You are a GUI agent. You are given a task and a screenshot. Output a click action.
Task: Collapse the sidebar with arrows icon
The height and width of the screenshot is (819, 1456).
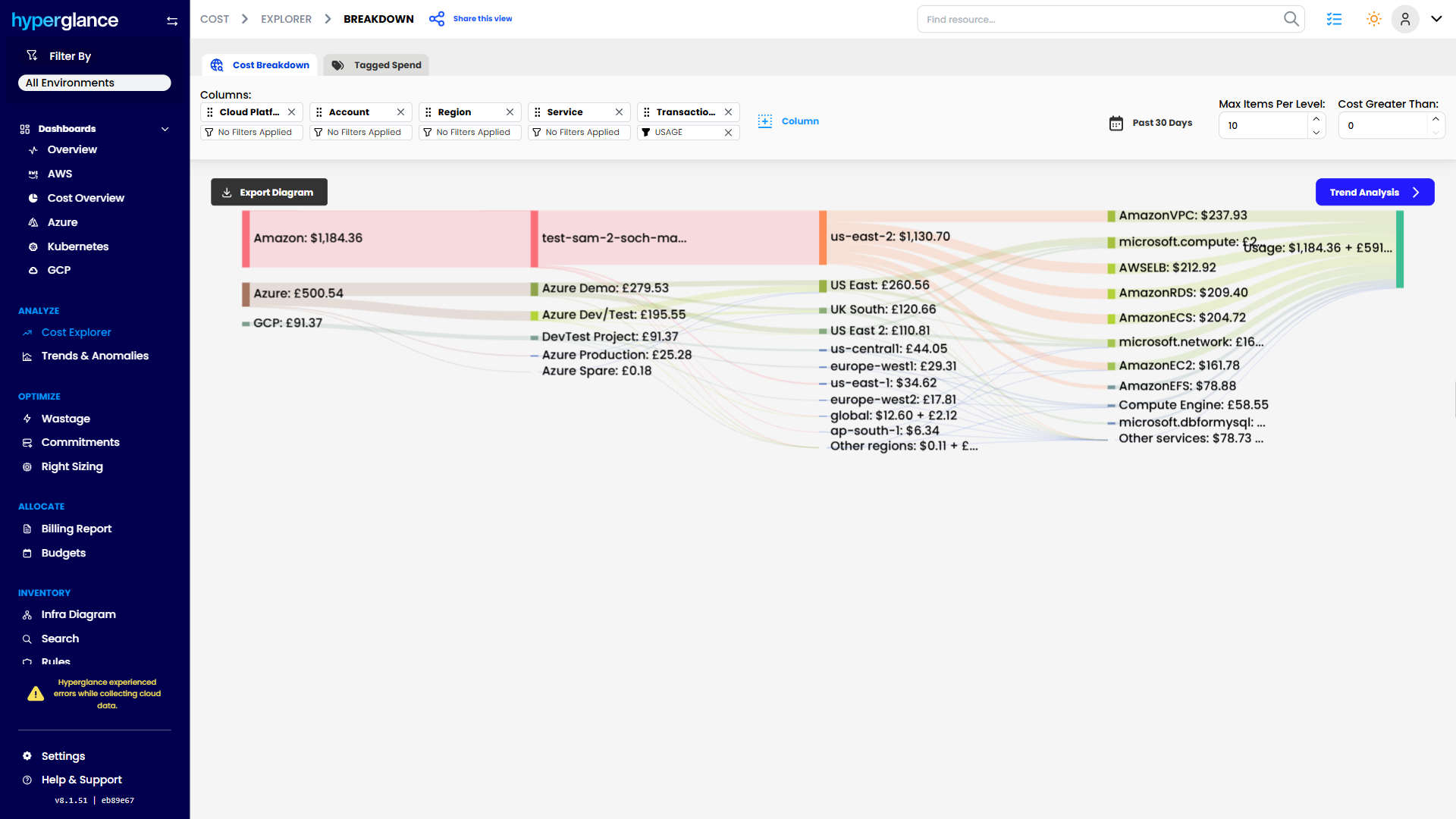[172, 21]
